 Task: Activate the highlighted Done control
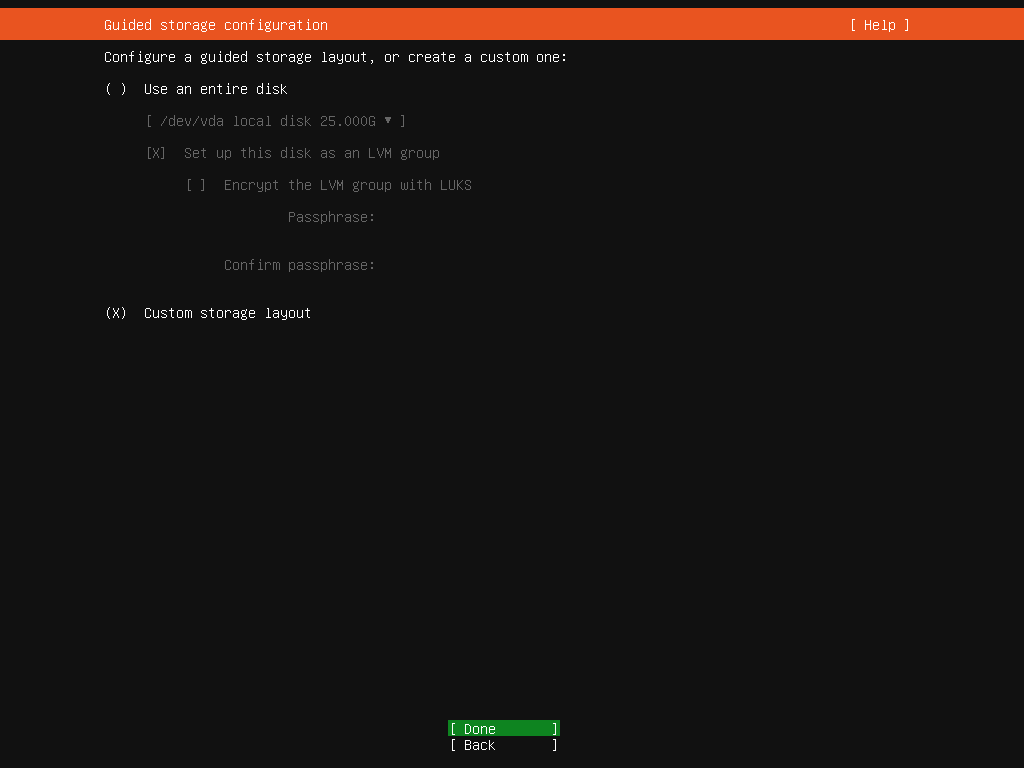pyautogui.click(x=503, y=728)
